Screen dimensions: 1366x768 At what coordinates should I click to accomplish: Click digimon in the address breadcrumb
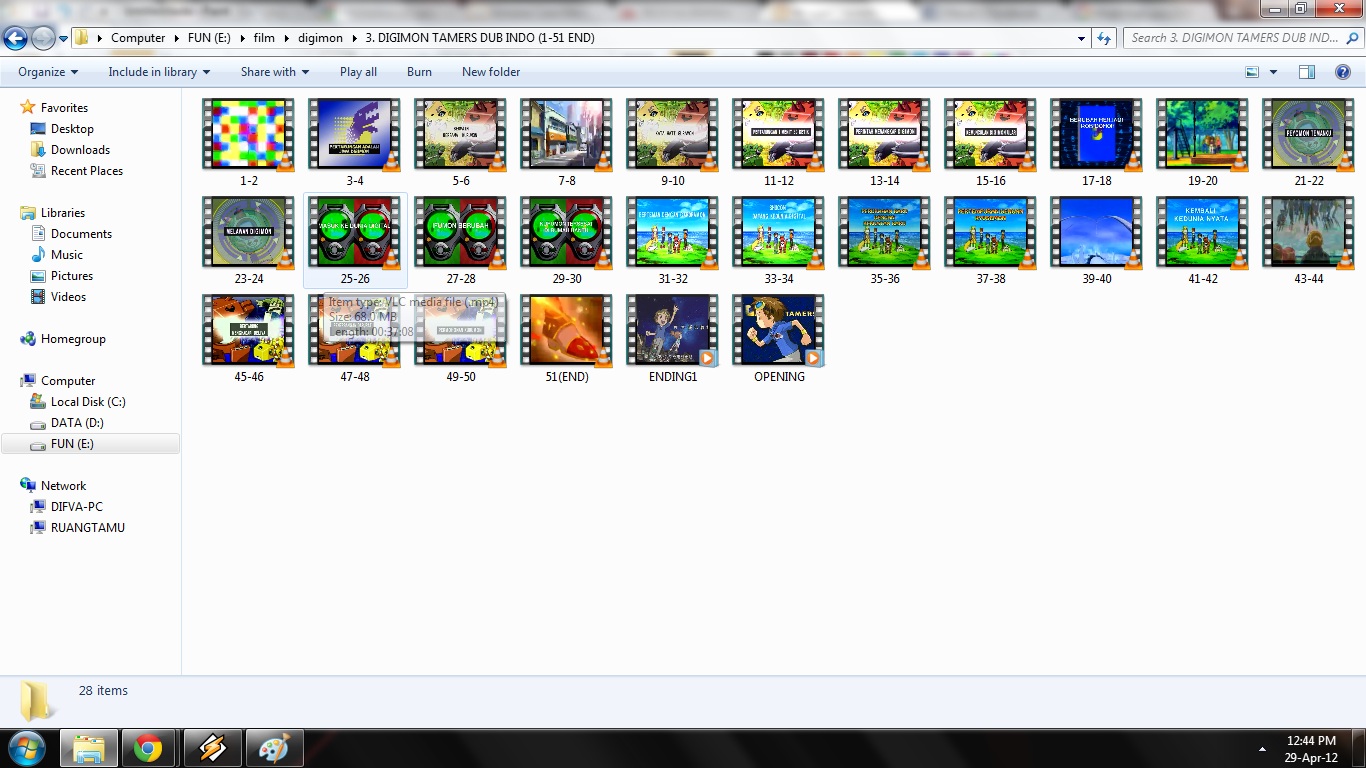tap(320, 38)
